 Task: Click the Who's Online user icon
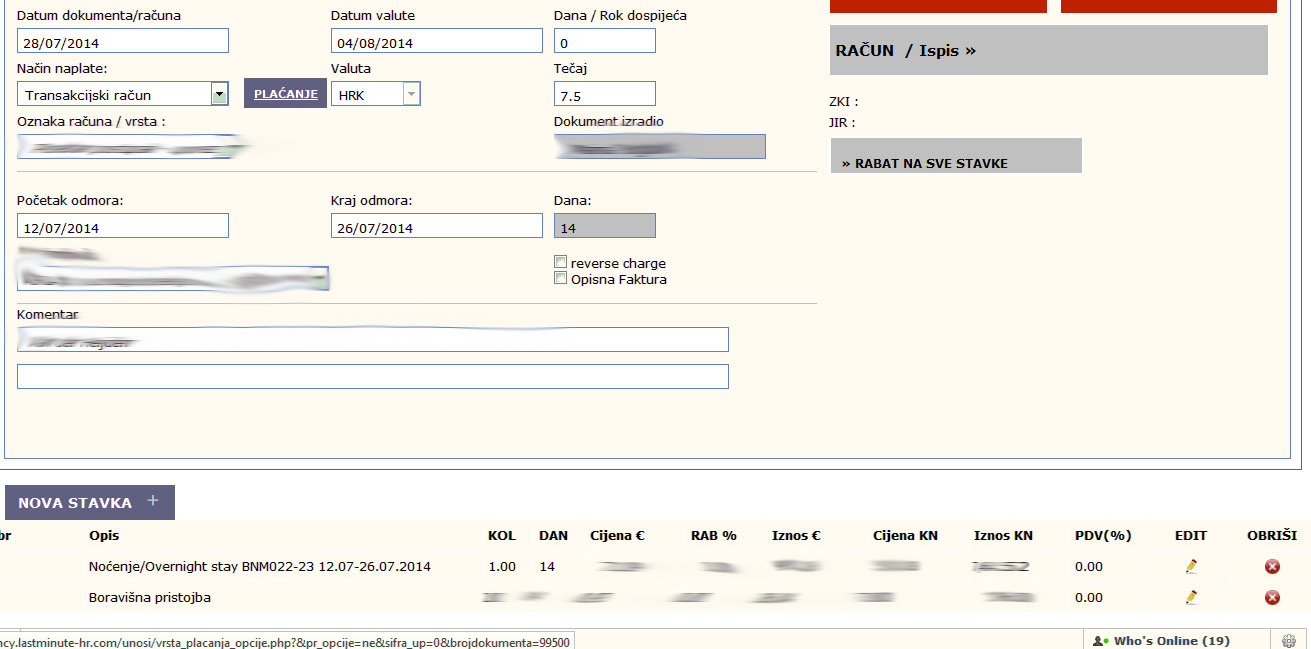coord(1099,640)
